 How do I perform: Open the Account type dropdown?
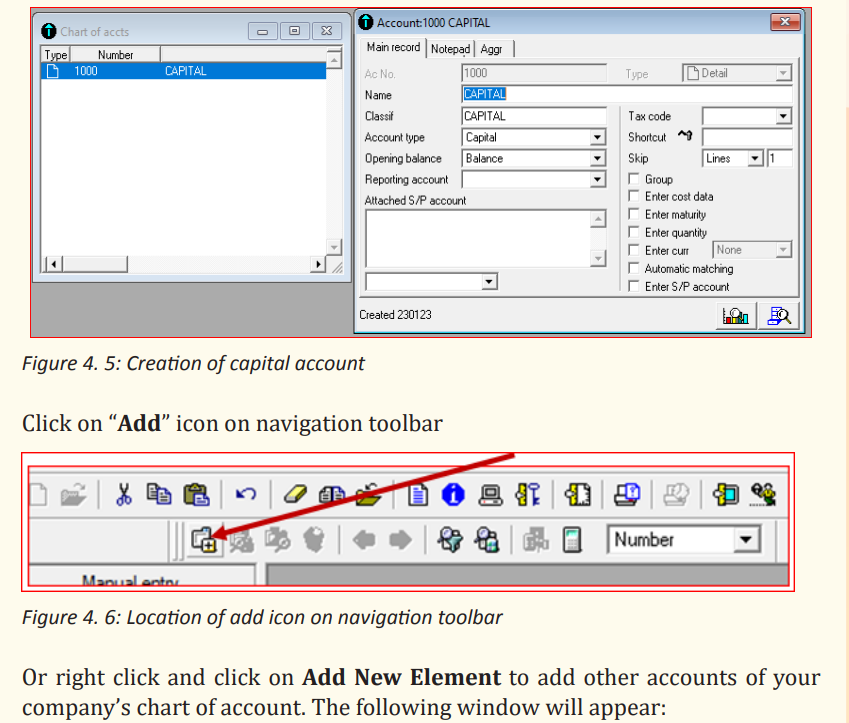597,137
